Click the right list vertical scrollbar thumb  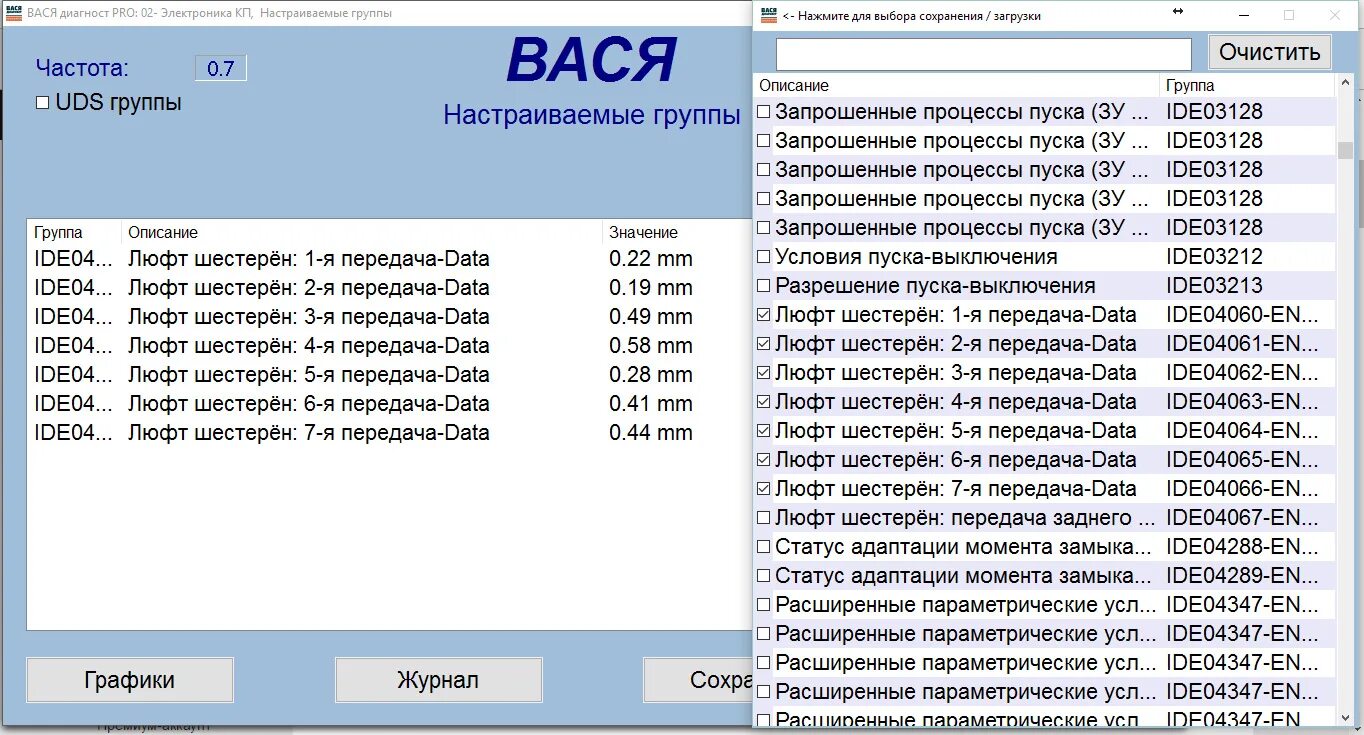pos(1345,150)
